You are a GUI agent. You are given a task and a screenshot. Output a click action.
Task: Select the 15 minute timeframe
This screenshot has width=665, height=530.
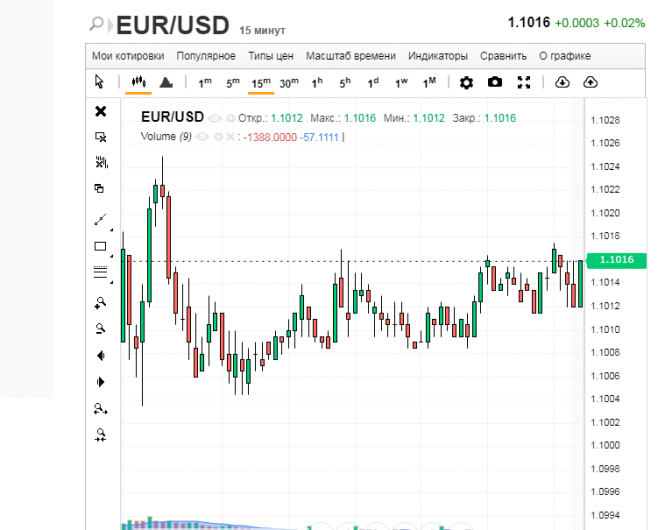point(261,83)
